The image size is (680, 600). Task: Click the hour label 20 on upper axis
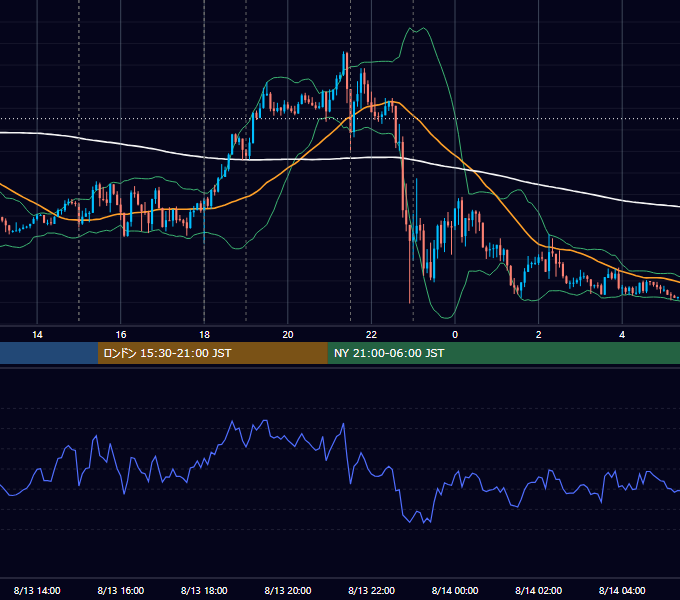click(288, 335)
